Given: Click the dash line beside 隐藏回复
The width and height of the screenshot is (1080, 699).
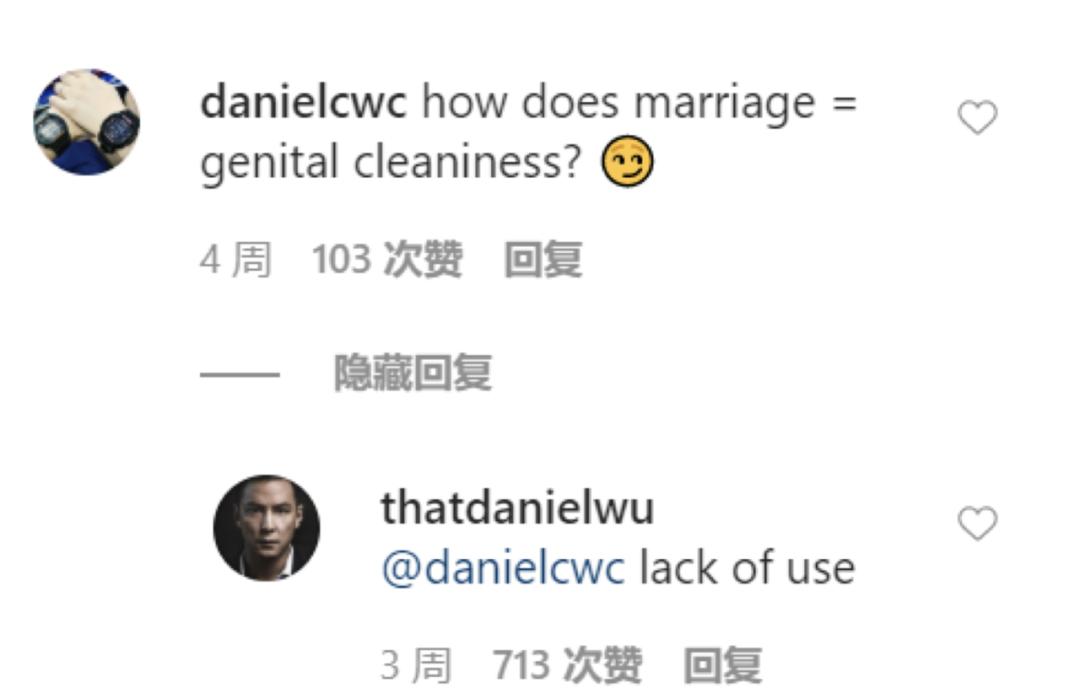Looking at the screenshot, I should click(x=240, y=375).
